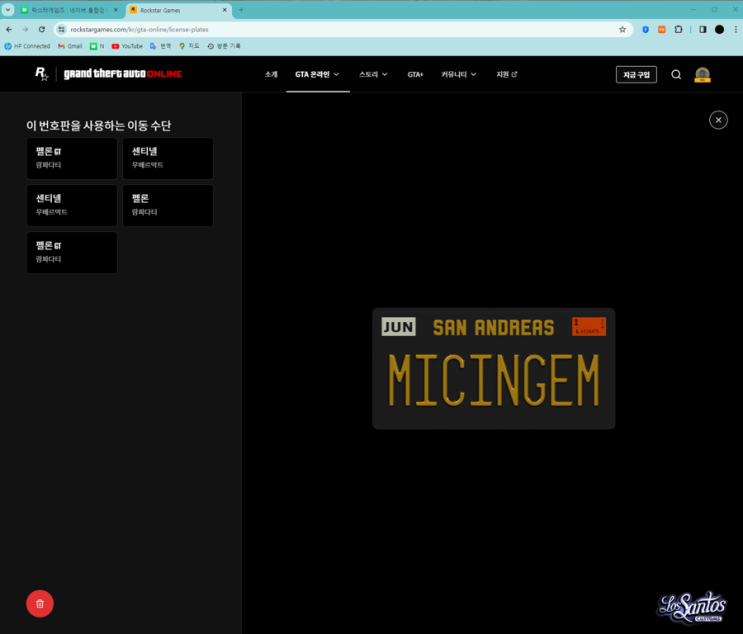Open the Chrome three-dot menu

(735, 29)
